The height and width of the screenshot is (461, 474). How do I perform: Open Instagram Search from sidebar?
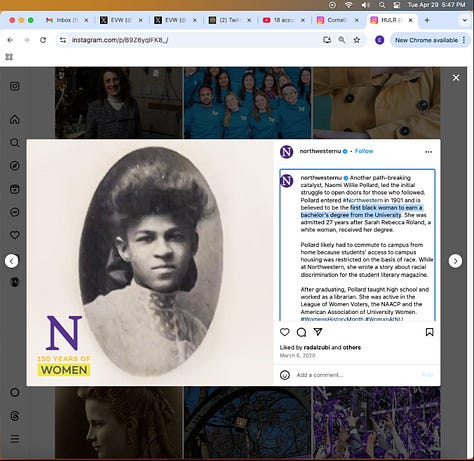pyautogui.click(x=15, y=143)
